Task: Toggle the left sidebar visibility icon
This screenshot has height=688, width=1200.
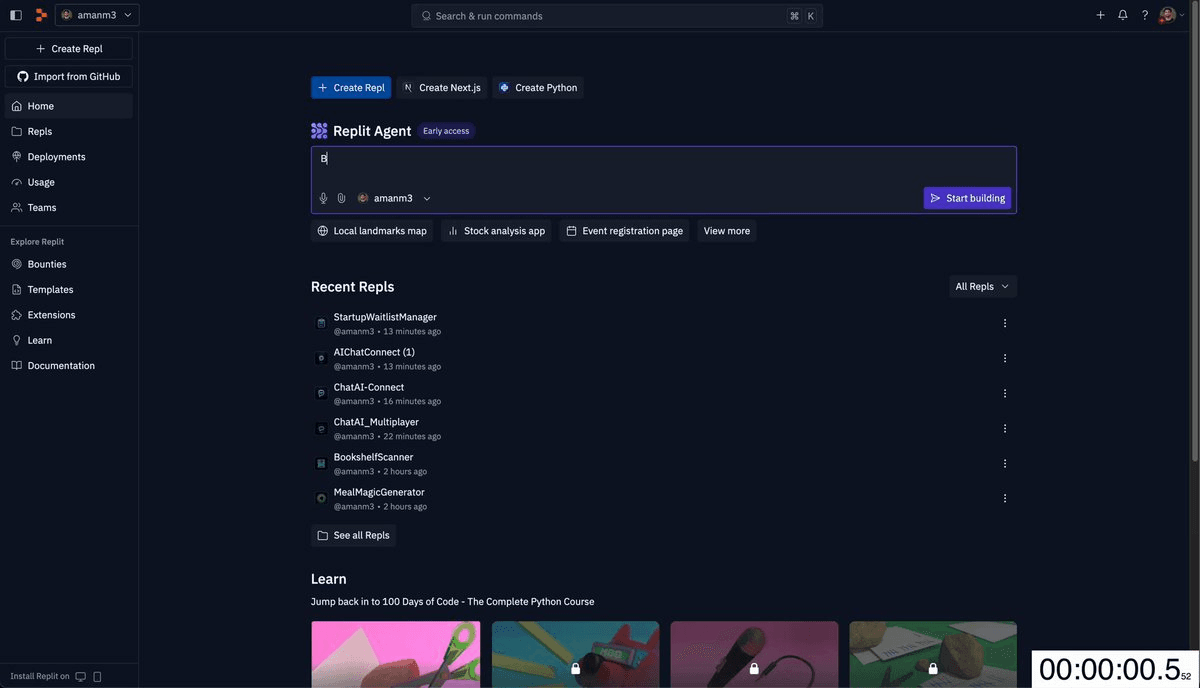Action: (x=14, y=14)
